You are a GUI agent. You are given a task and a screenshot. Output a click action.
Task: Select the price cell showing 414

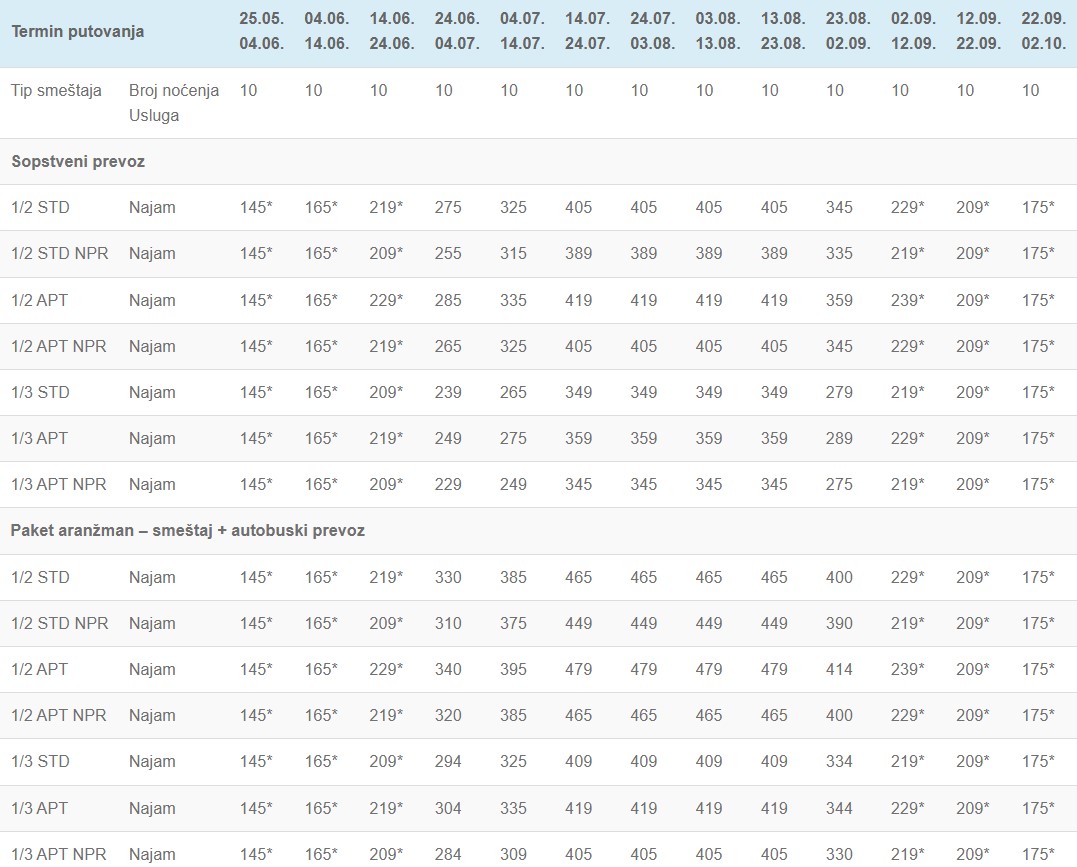(x=839, y=669)
